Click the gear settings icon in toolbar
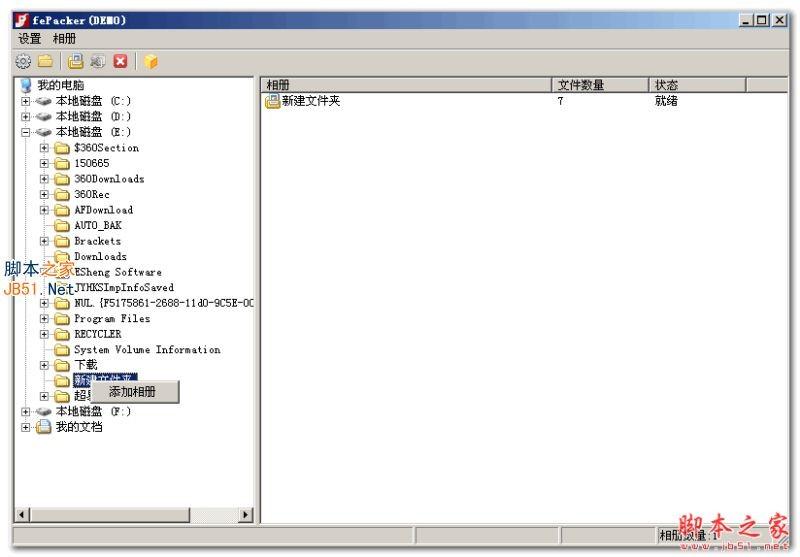Screen dimensions: 800x557 point(24,61)
